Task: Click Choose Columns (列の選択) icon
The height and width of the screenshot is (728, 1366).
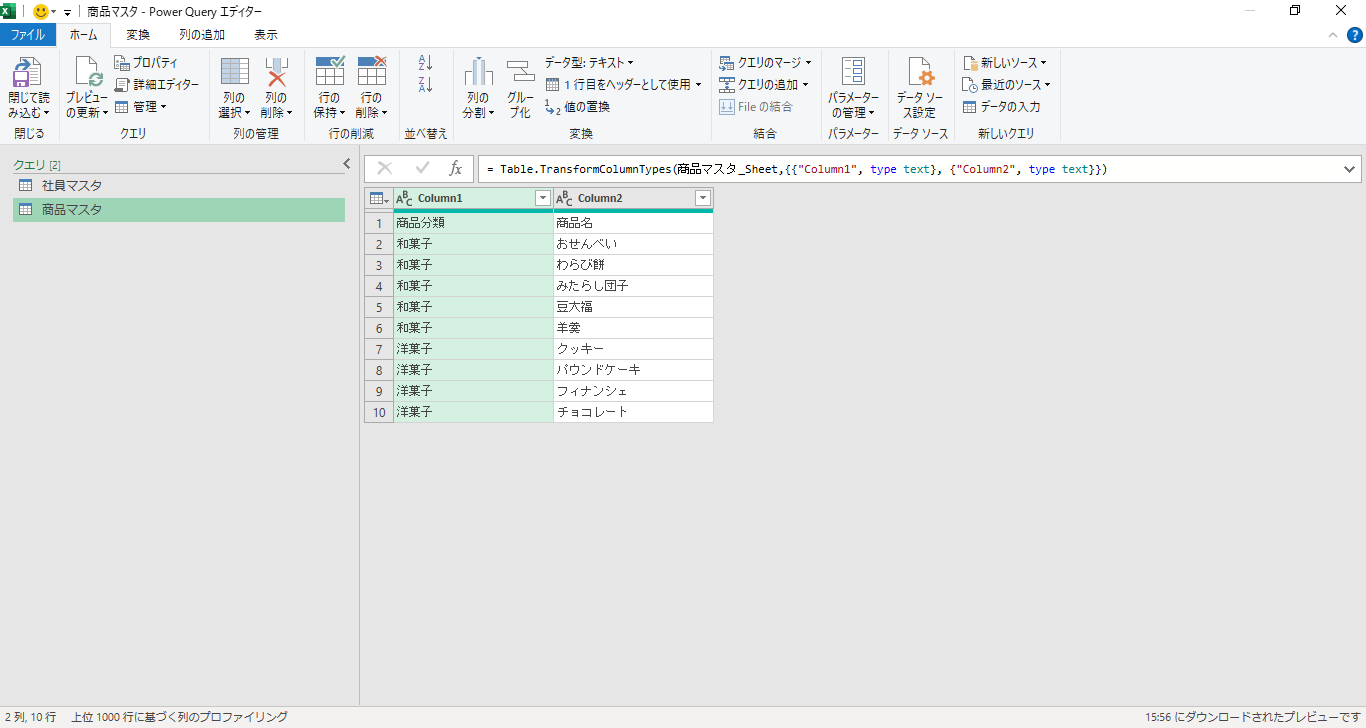Action: click(234, 72)
